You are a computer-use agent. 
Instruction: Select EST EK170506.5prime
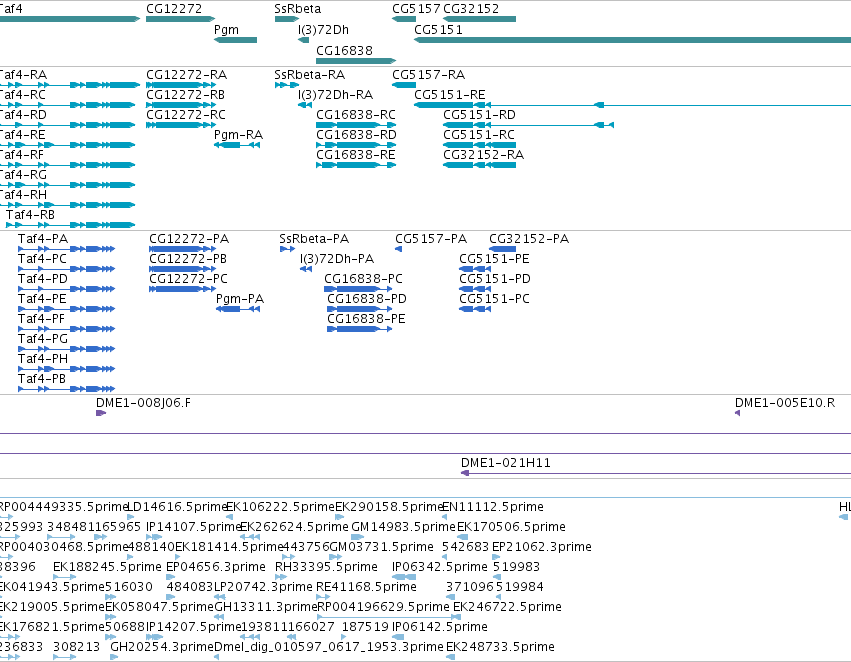pyautogui.click(x=462, y=537)
